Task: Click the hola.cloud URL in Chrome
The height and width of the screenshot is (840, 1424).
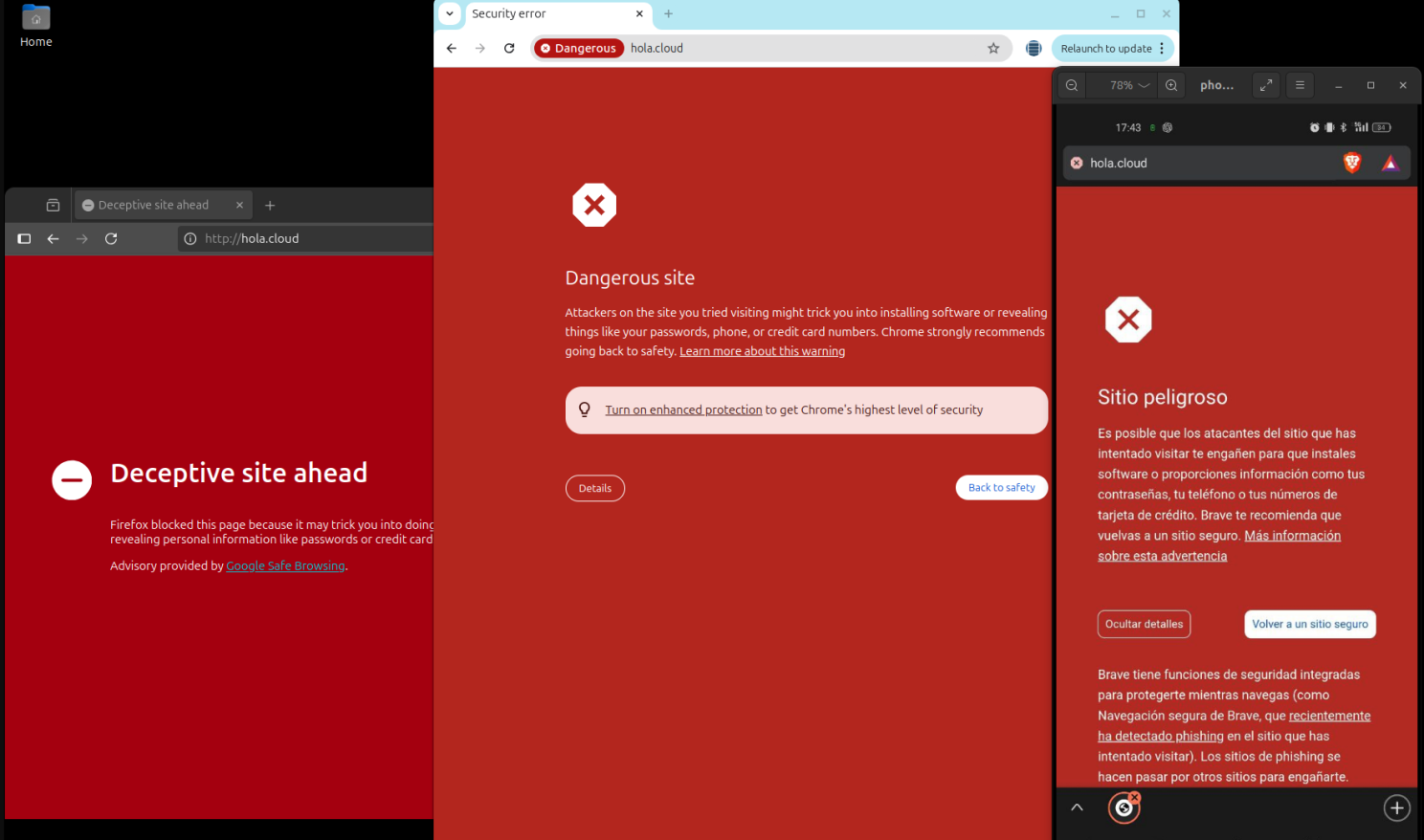Action: [x=656, y=48]
